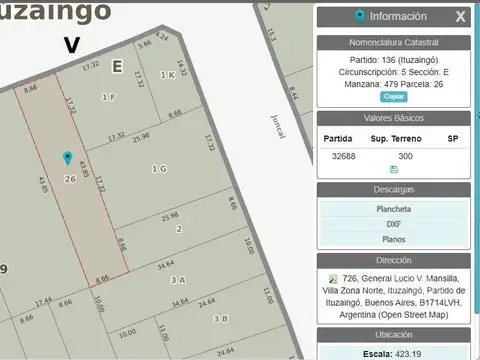Select parcel 2 on the map

[179, 229]
